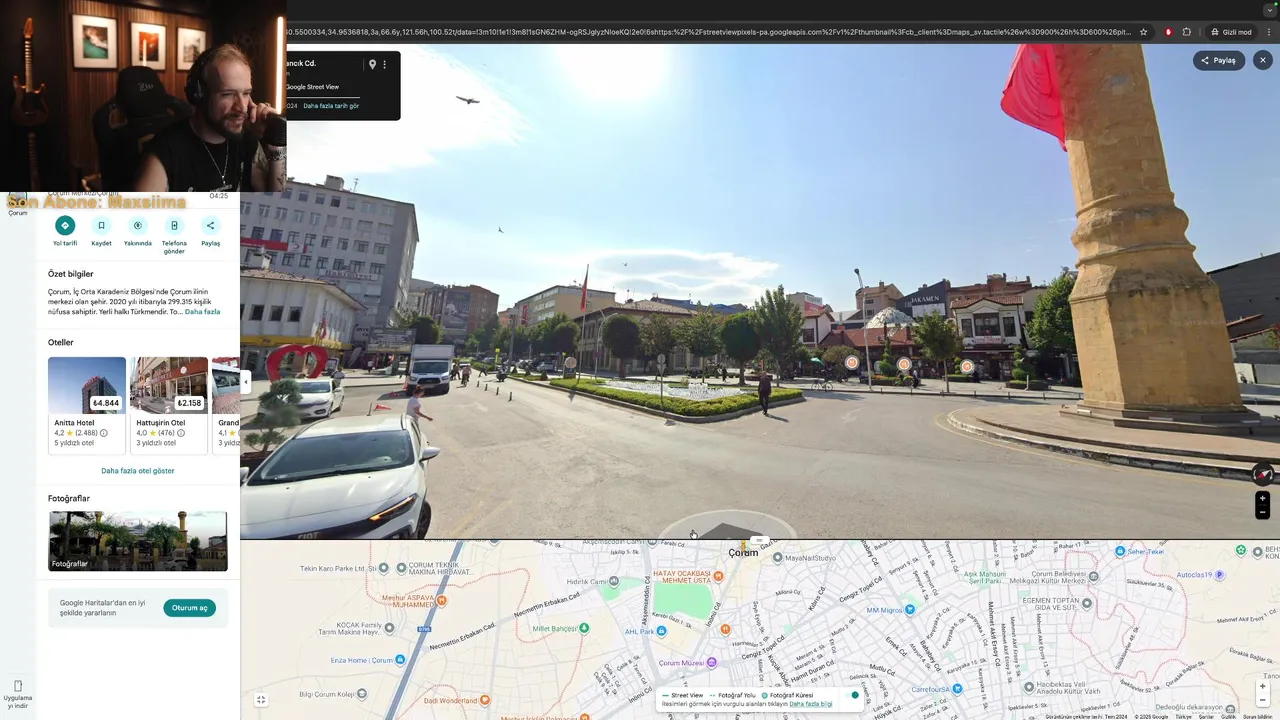The width and height of the screenshot is (1280, 720).
Task: Click the Paylaş icon in side panel
Action: (210, 226)
